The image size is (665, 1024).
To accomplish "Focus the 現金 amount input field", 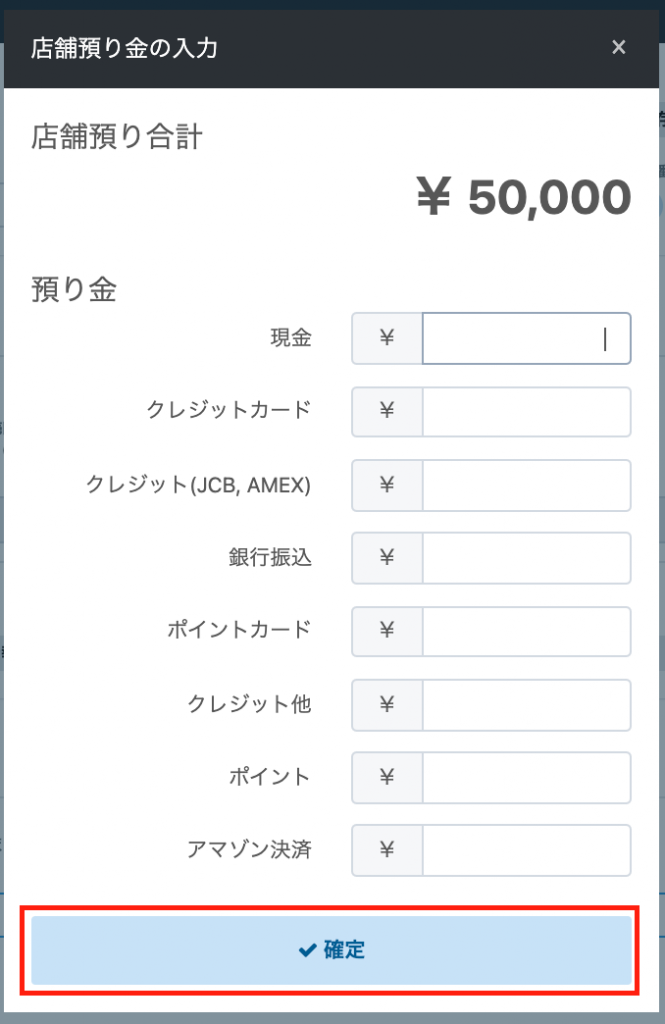I will pyautogui.click(x=526, y=339).
